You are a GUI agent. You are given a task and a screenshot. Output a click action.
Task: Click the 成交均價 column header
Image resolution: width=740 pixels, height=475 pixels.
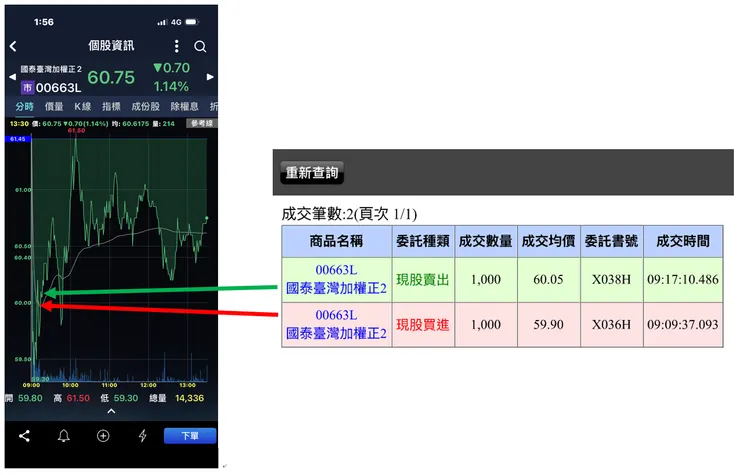click(548, 241)
